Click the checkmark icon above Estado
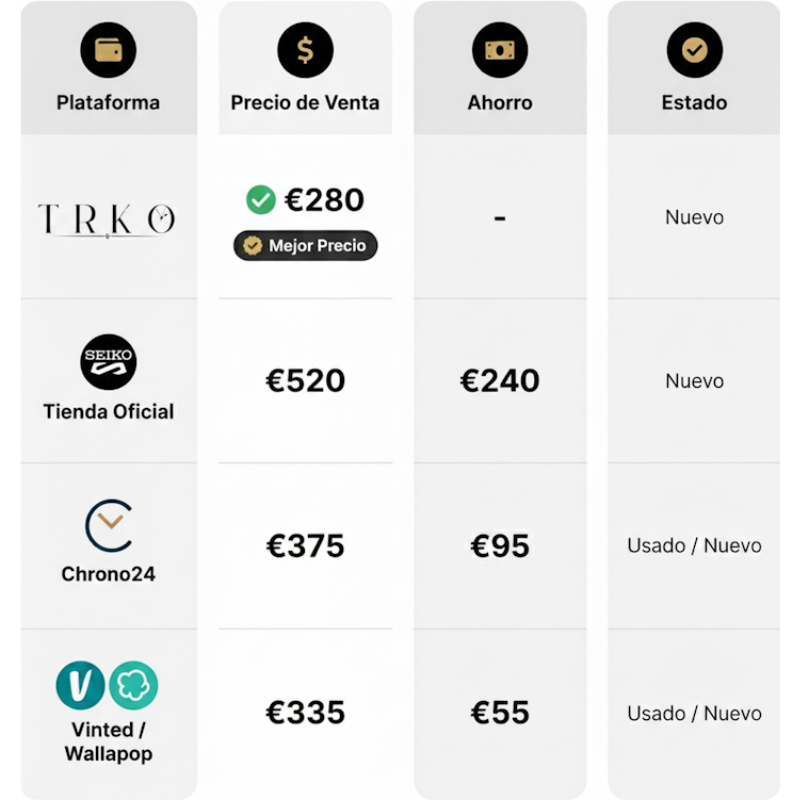 [x=694, y=50]
